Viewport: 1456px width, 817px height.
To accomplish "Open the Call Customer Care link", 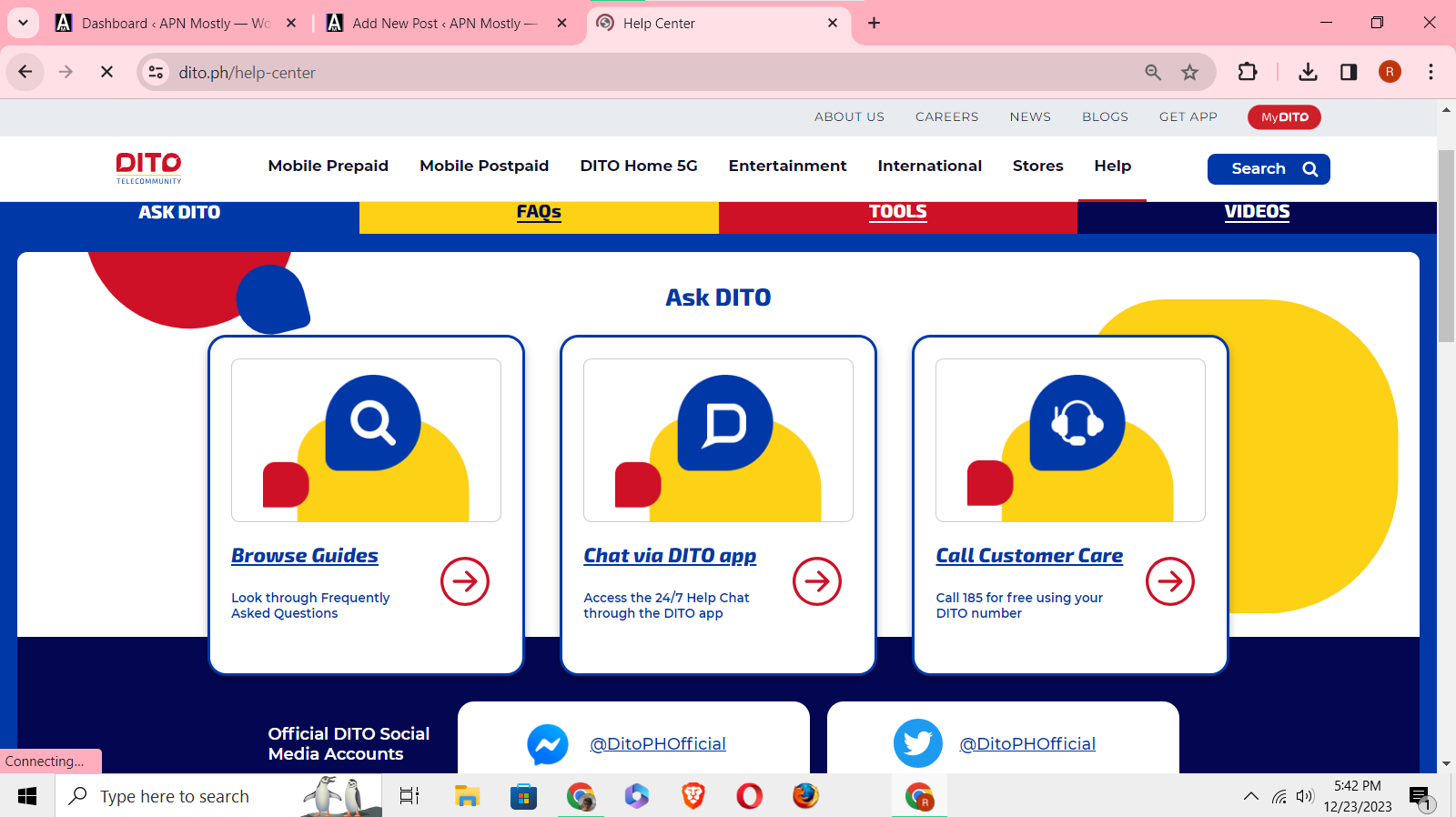I will point(1029,556).
